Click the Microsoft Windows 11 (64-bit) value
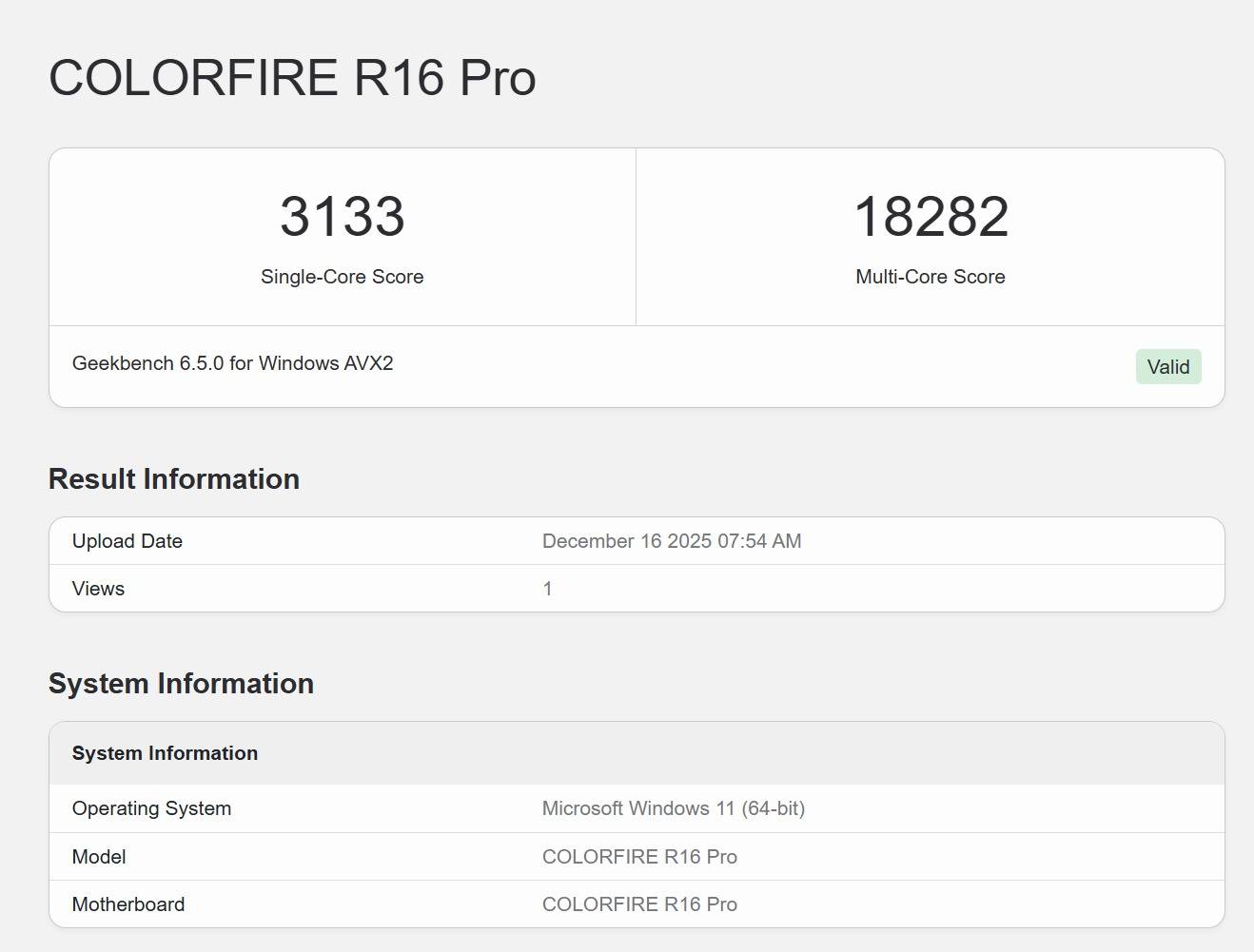1254x952 pixels. click(x=673, y=808)
